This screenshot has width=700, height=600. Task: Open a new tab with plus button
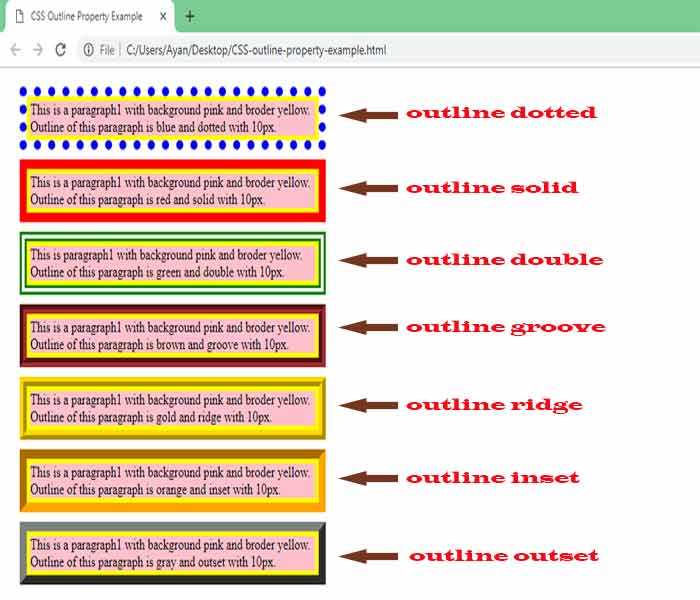tap(190, 16)
